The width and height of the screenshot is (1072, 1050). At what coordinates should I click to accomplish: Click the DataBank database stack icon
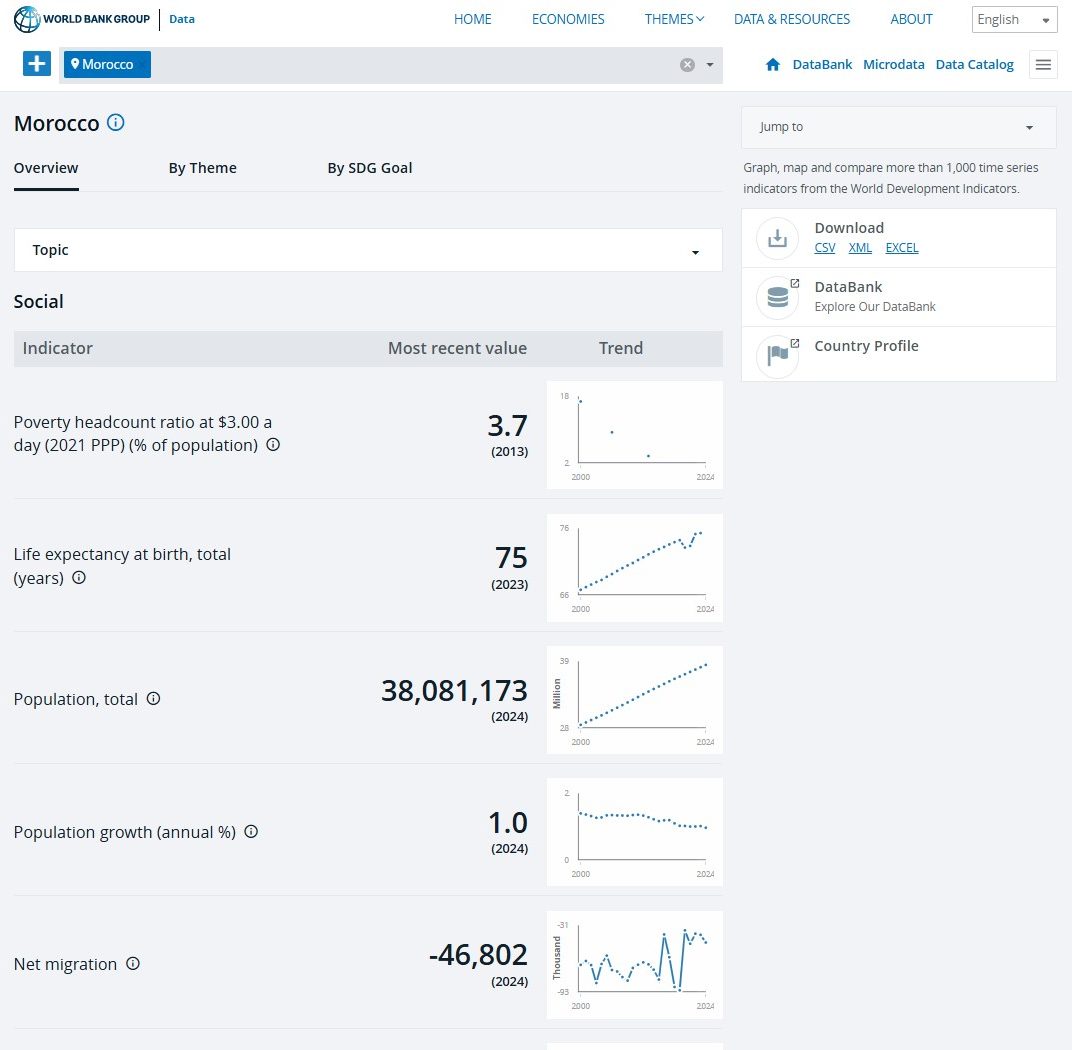coord(777,297)
